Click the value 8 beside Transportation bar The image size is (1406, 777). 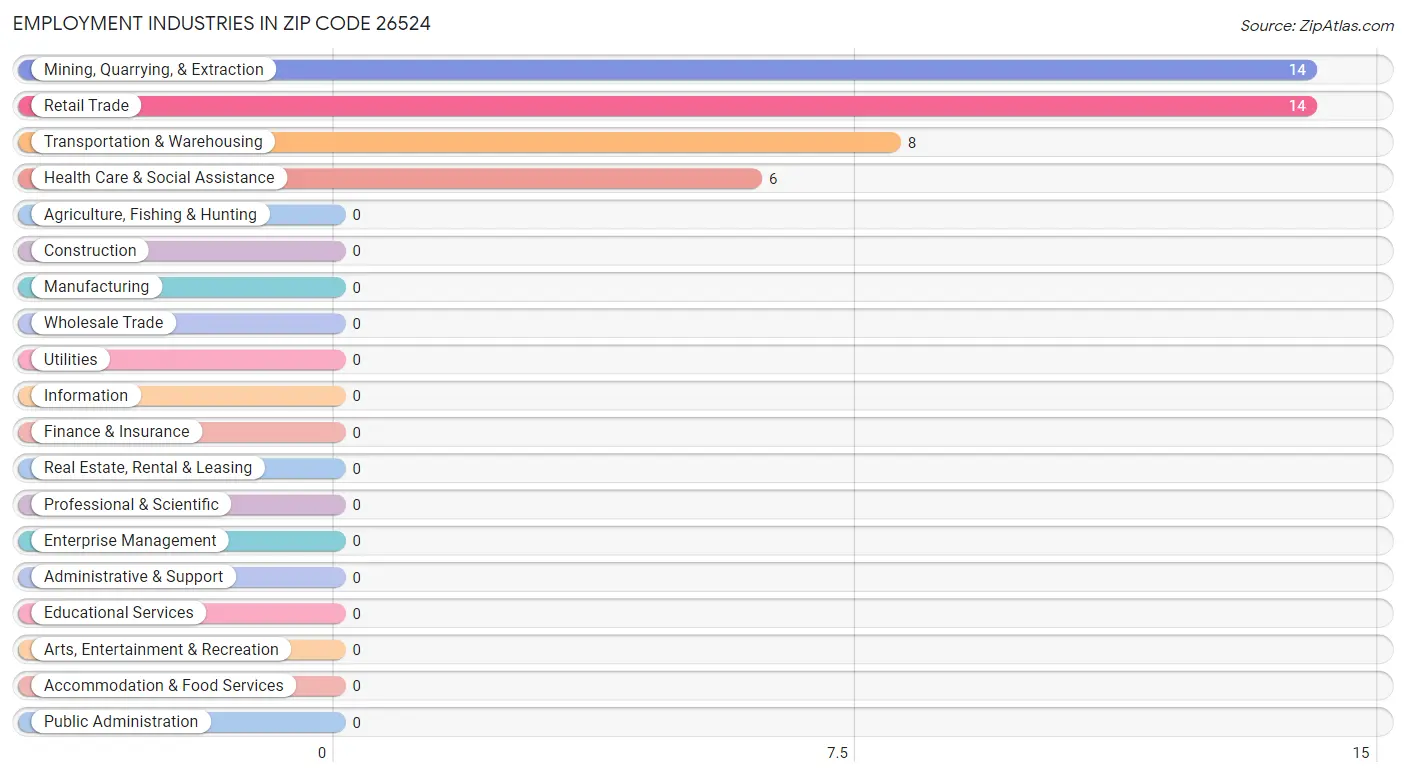pos(912,143)
